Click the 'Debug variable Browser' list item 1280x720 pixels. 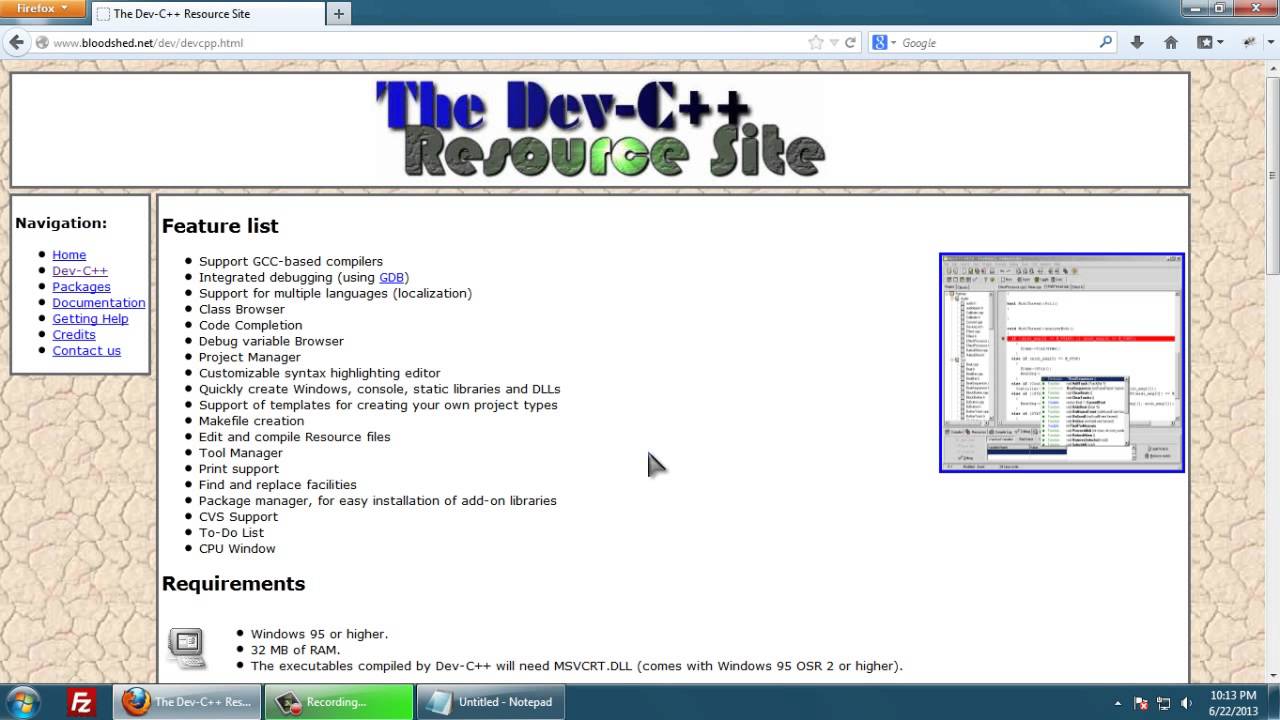tap(271, 341)
